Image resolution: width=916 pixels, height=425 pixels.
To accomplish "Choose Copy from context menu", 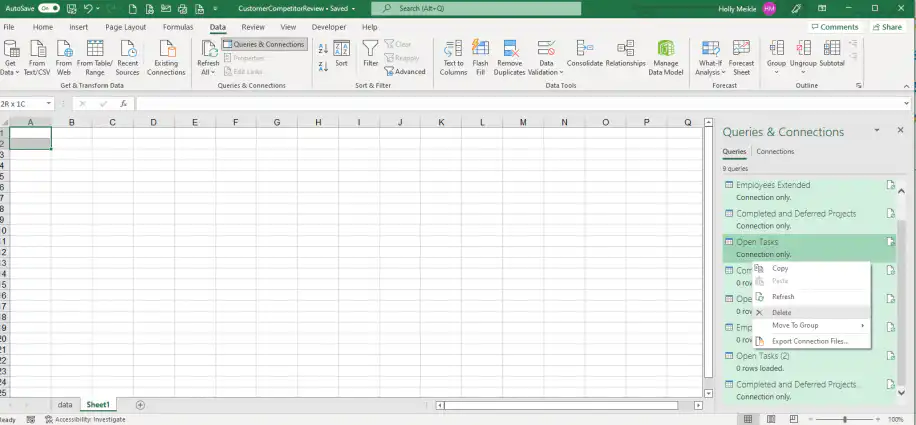I will click(x=811, y=269).
